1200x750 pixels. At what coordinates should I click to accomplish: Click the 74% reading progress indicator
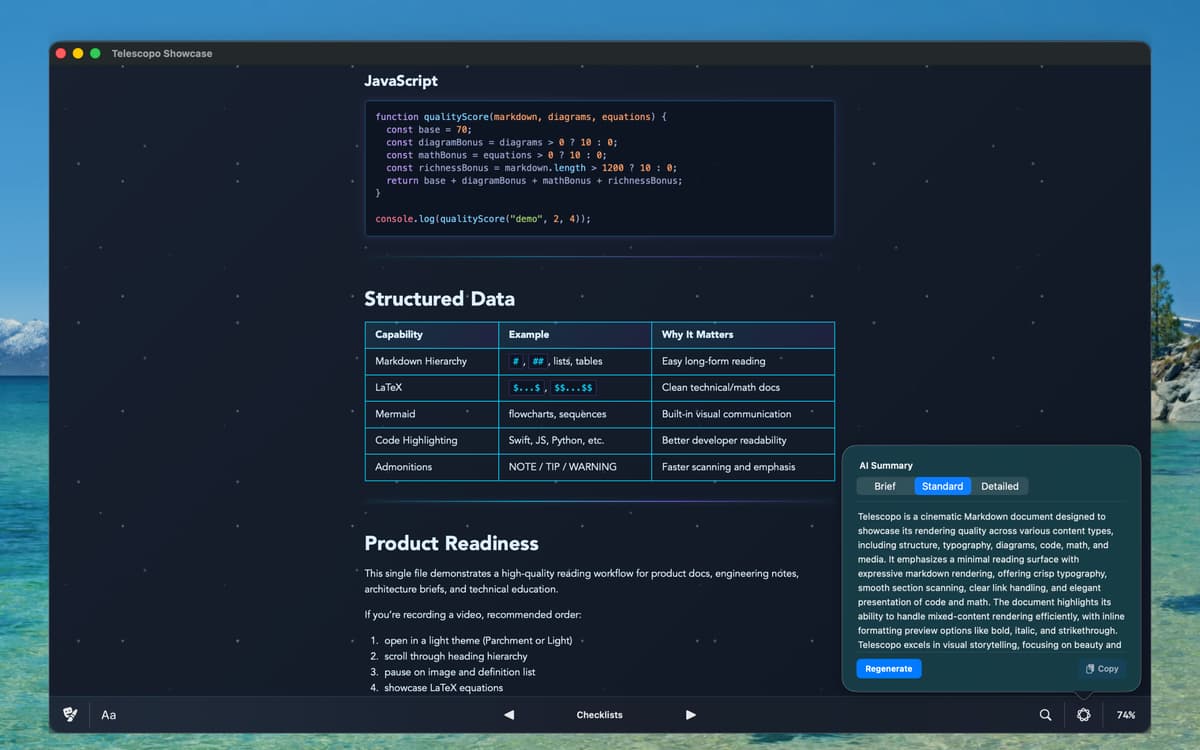[1126, 715]
